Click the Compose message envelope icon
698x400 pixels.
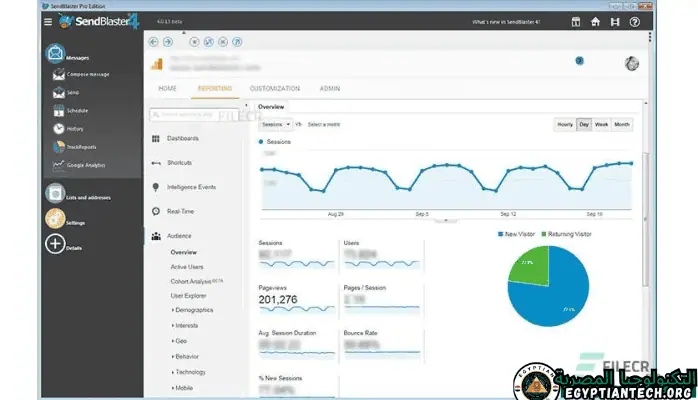(x=58, y=74)
